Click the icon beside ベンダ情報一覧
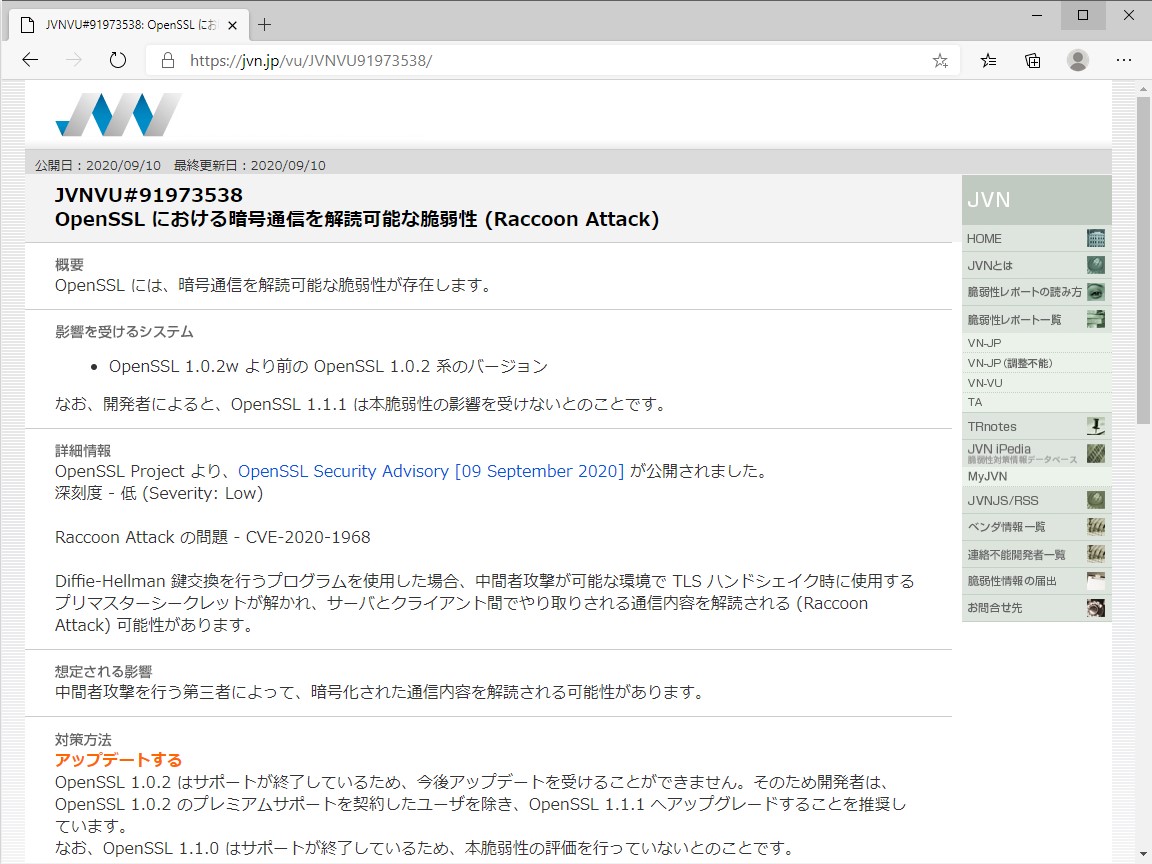The width and height of the screenshot is (1152, 864). (x=1095, y=527)
